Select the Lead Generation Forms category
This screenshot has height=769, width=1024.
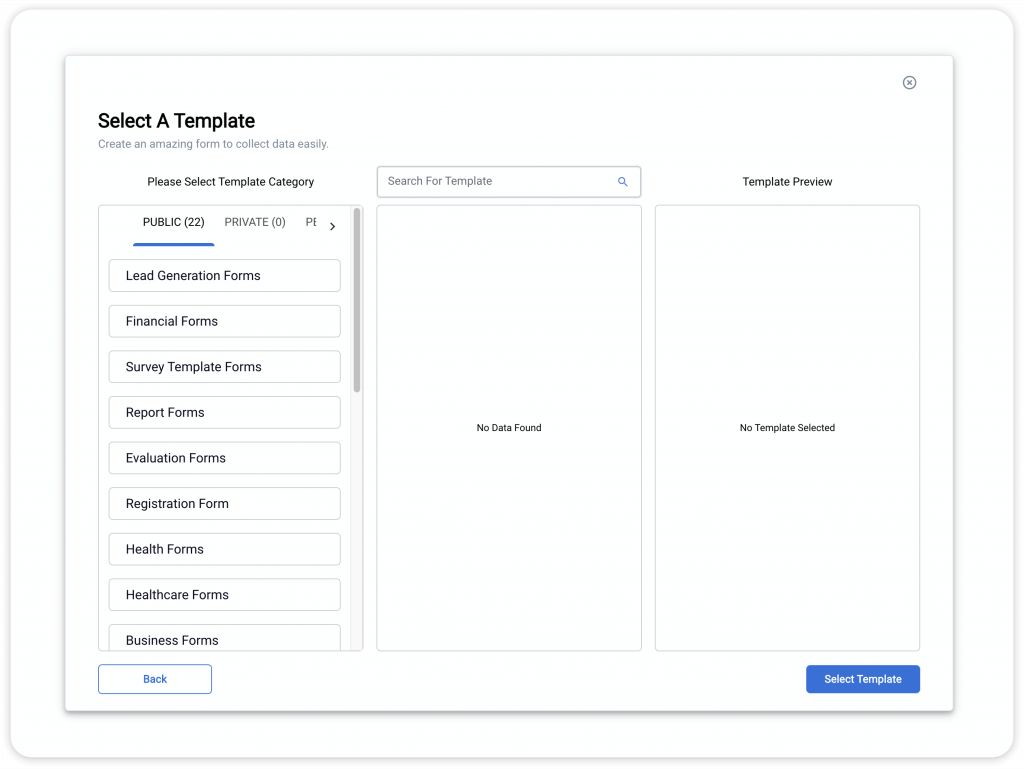(224, 275)
